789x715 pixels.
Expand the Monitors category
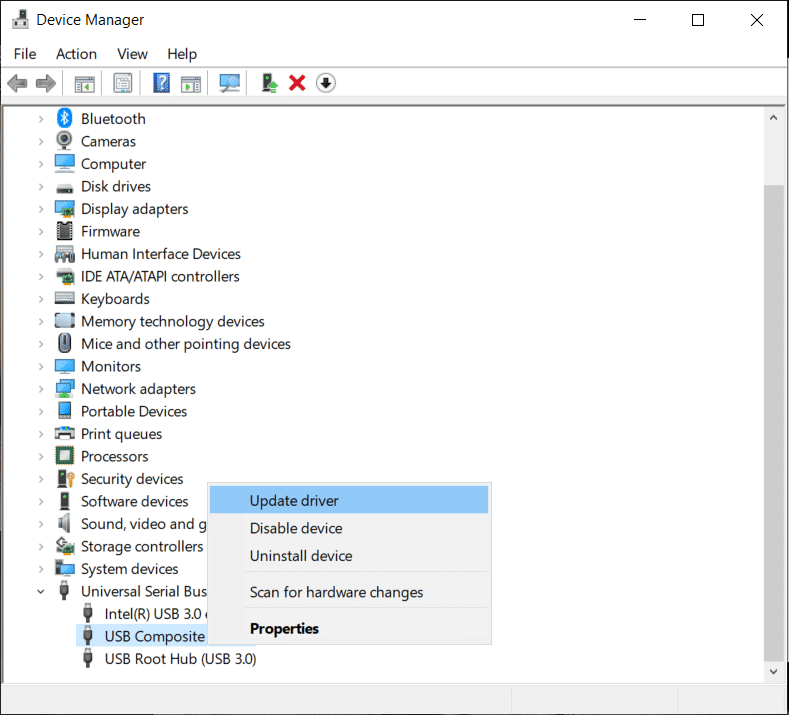41,367
